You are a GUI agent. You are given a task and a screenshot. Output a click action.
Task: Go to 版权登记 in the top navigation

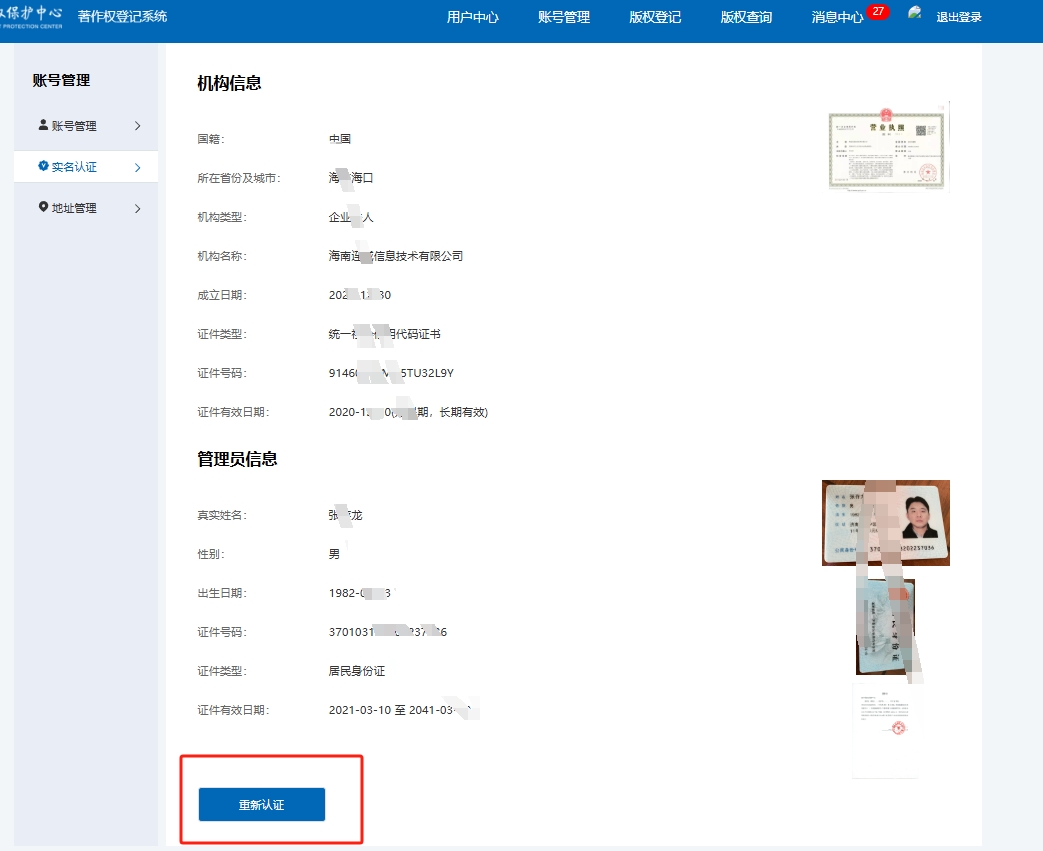coord(655,17)
